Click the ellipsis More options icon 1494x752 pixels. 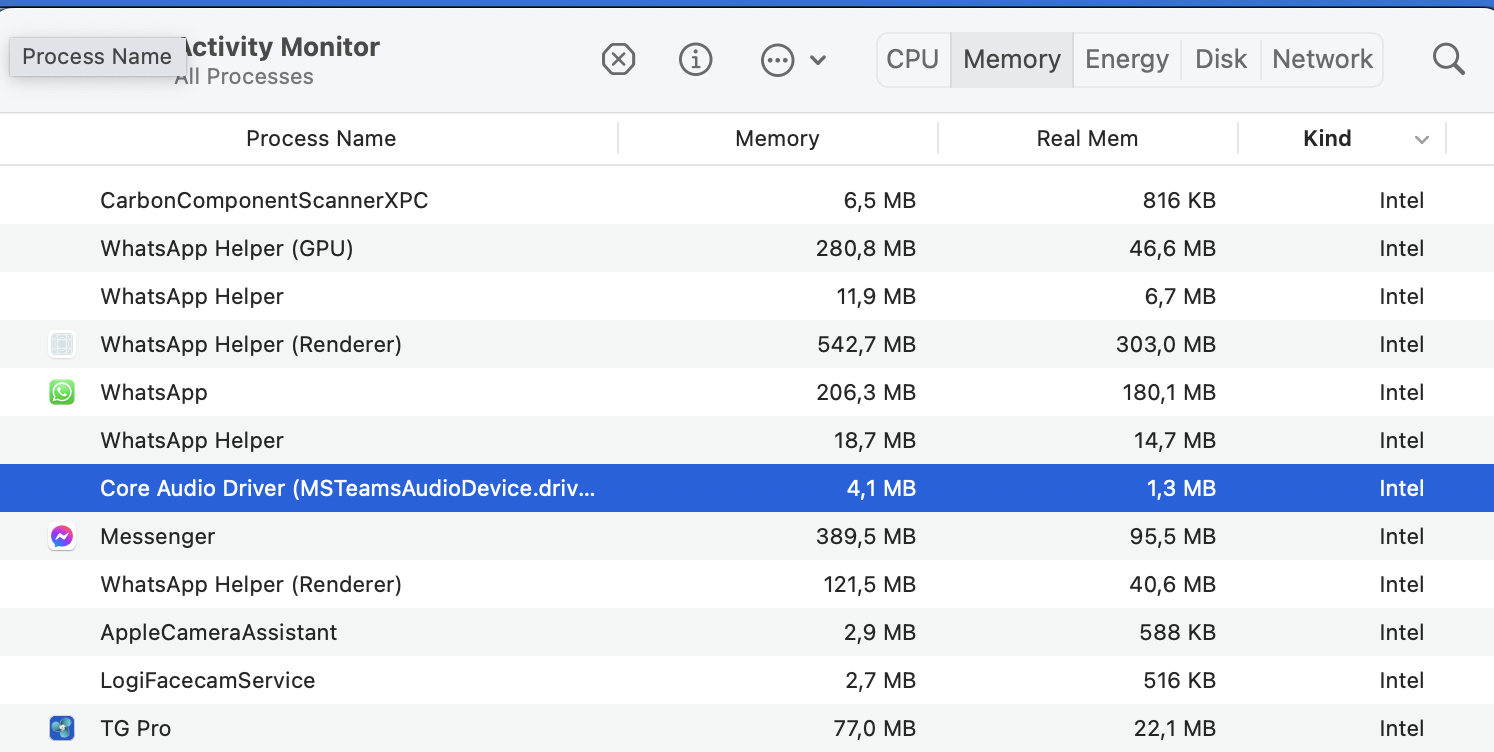click(777, 60)
